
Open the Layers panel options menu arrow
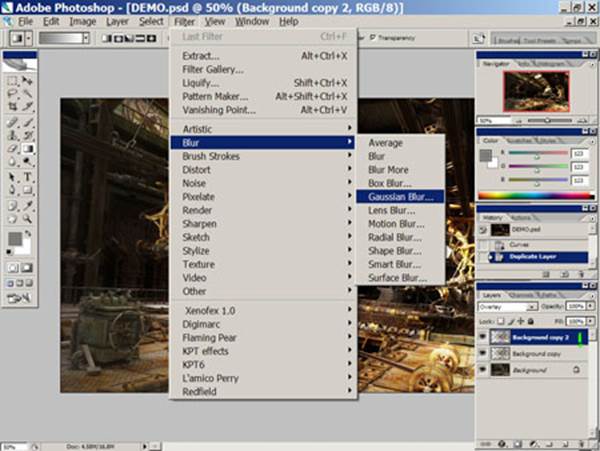pos(592,295)
